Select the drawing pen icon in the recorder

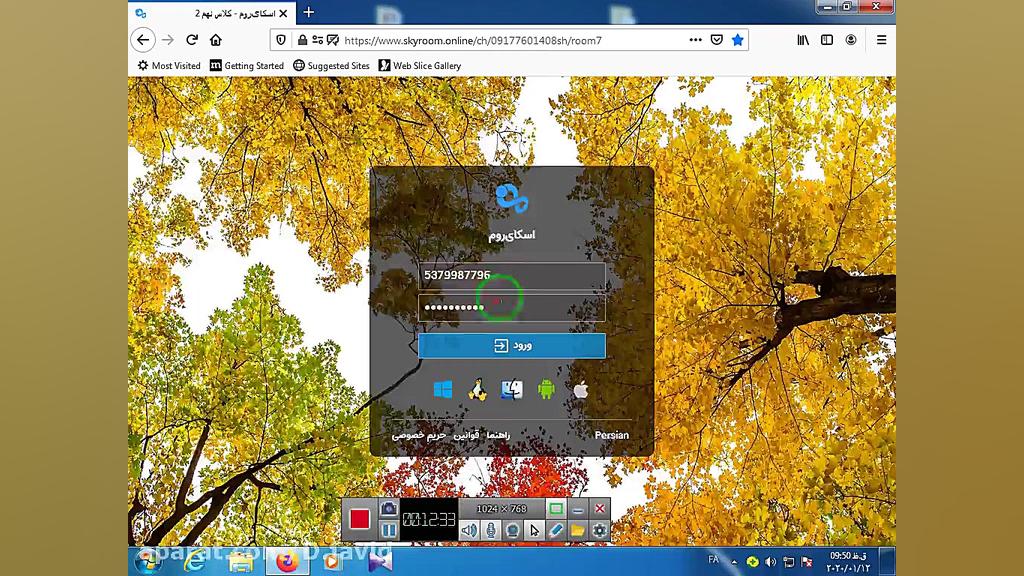coord(556,530)
